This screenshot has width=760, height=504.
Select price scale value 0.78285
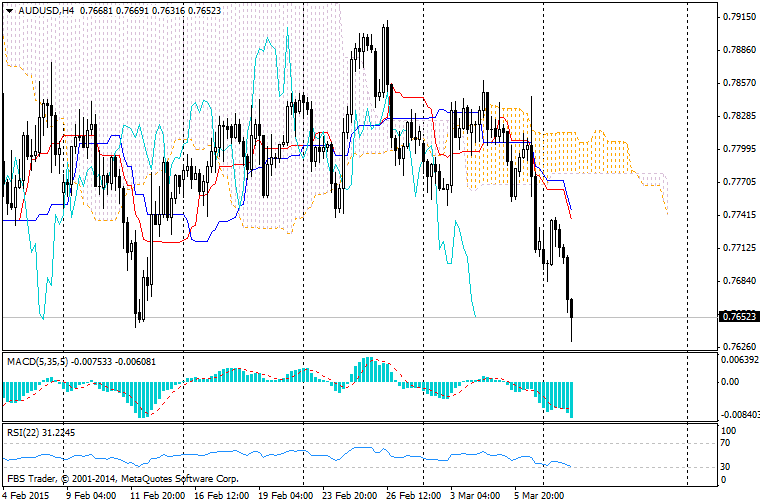pos(739,115)
